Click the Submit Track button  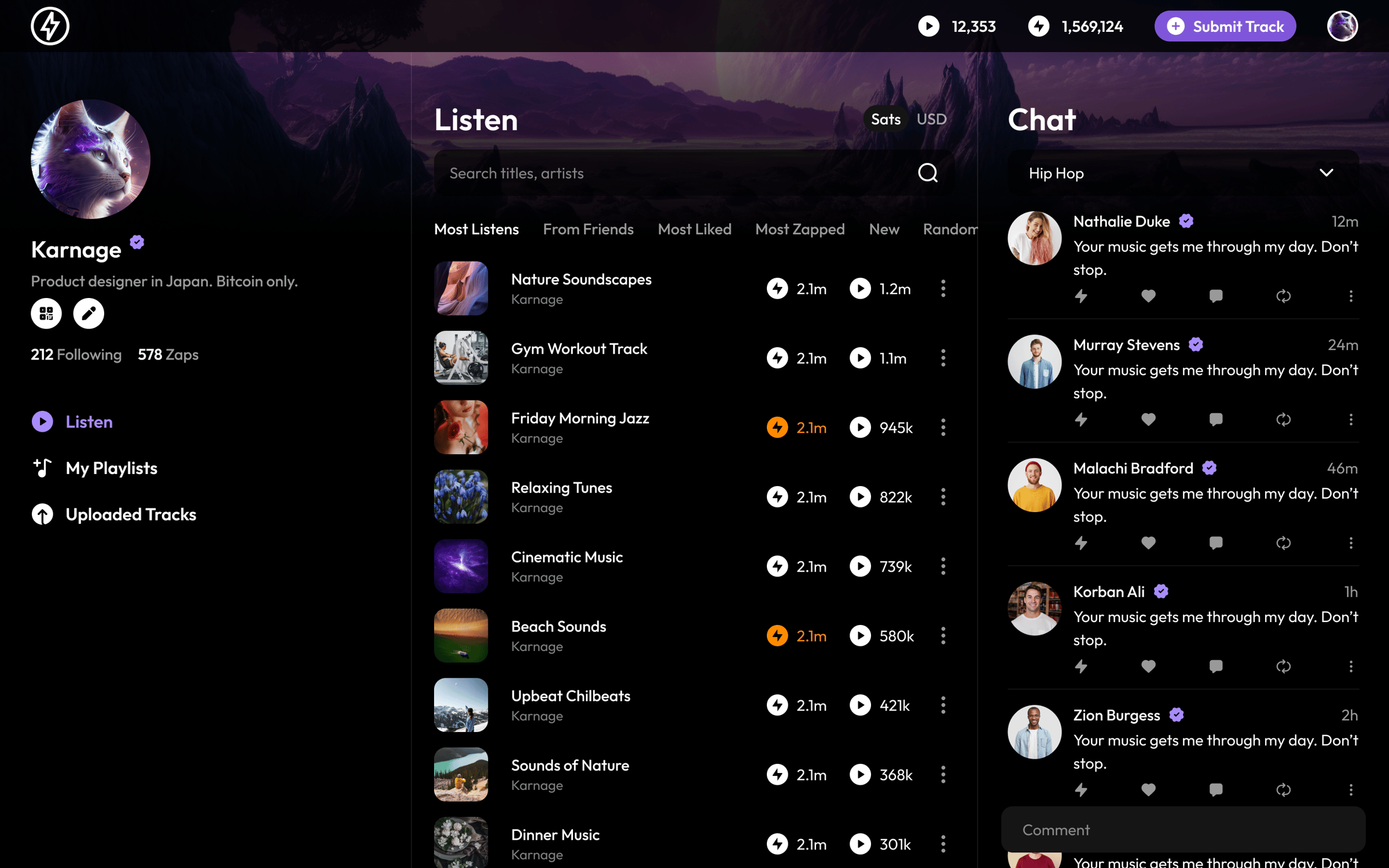pyautogui.click(x=1225, y=27)
